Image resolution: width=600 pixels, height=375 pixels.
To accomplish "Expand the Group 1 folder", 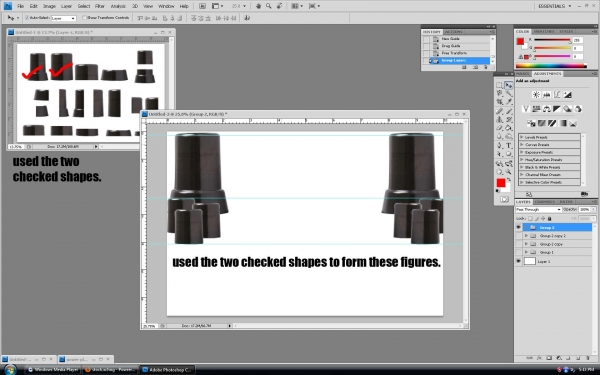I will pyautogui.click(x=526, y=252).
